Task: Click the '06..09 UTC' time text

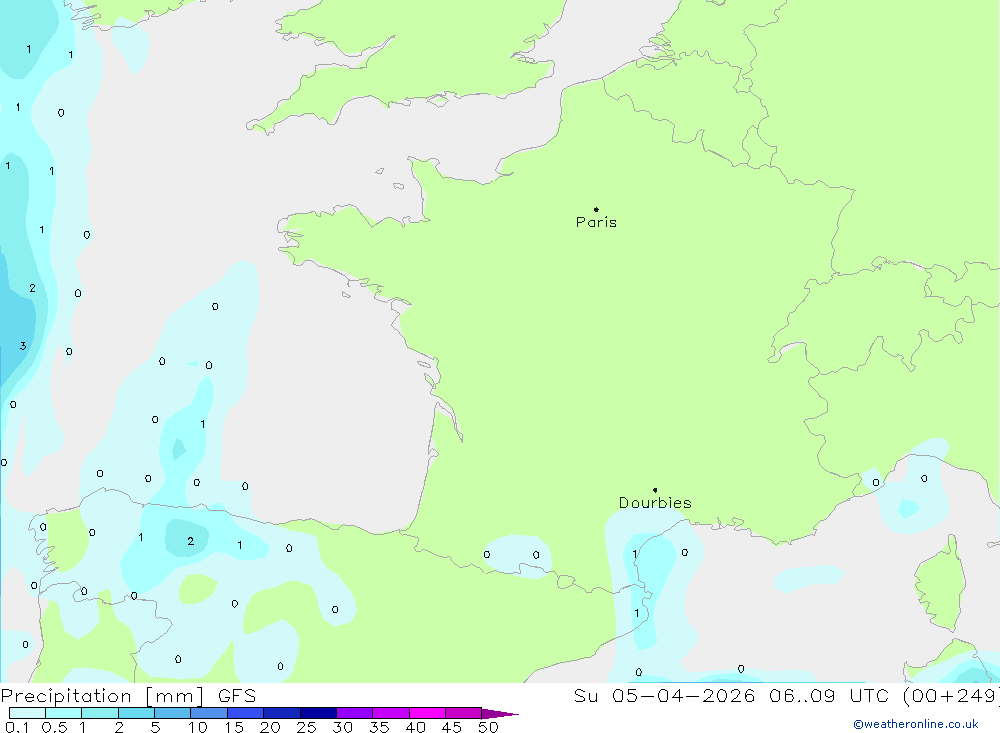Action: pyautogui.click(x=830, y=696)
